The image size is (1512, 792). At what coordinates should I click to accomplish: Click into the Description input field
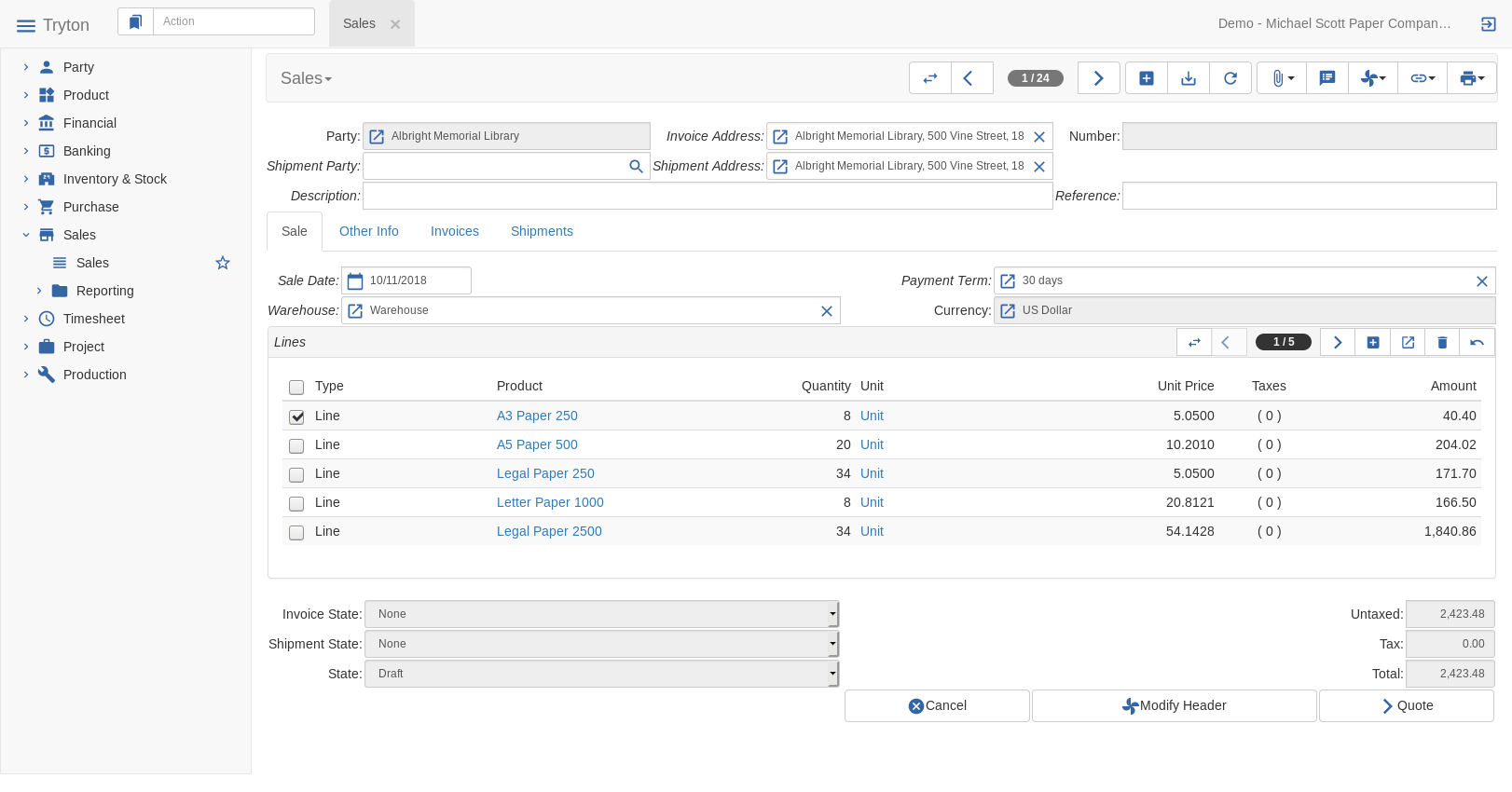coord(707,196)
